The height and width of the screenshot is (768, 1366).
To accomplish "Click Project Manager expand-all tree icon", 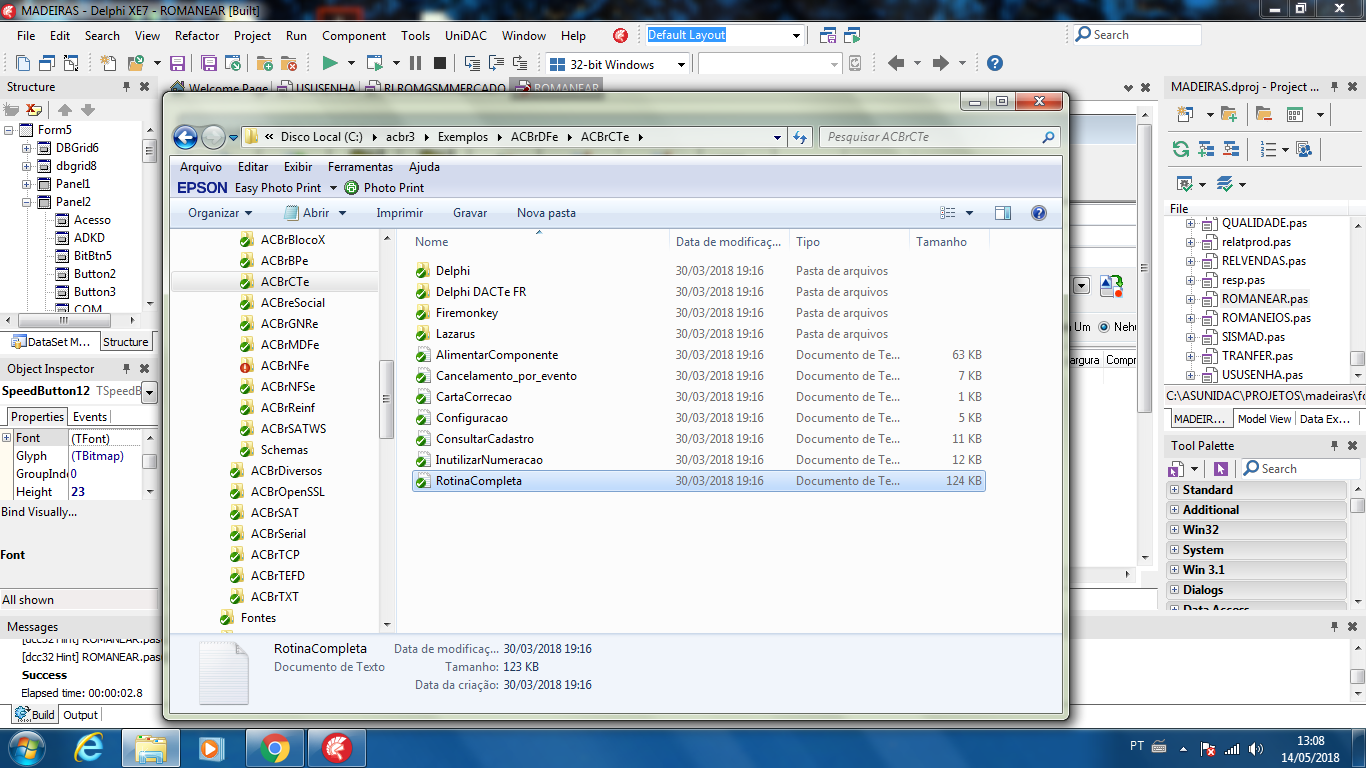I will 1205,149.
